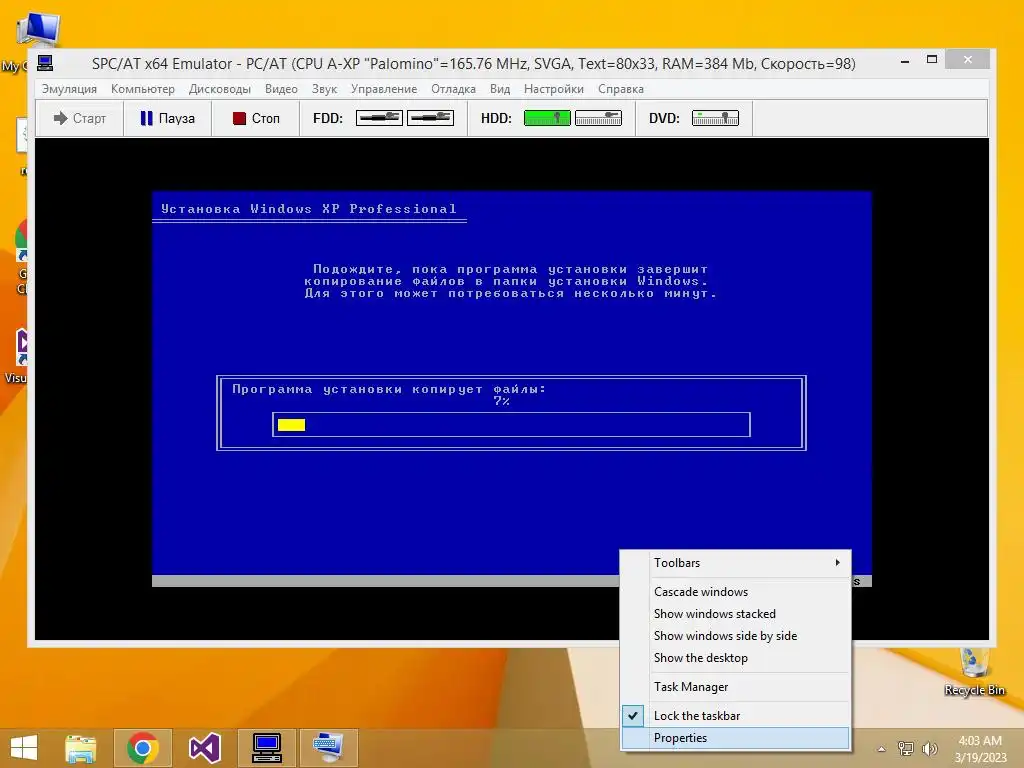Click the "Установка Windows XP Professional" heading
1024x768 pixels.
[x=309, y=209]
